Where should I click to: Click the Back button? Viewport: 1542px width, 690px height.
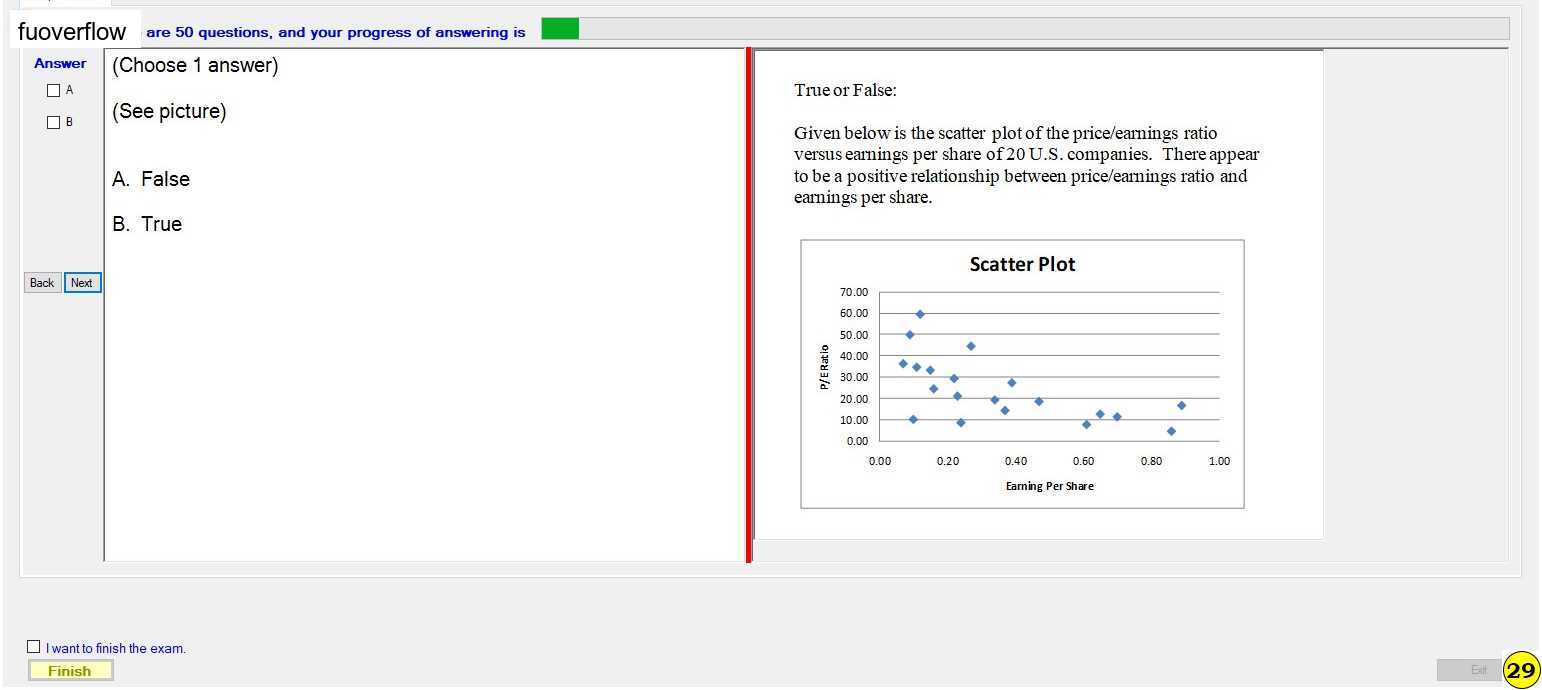42,283
